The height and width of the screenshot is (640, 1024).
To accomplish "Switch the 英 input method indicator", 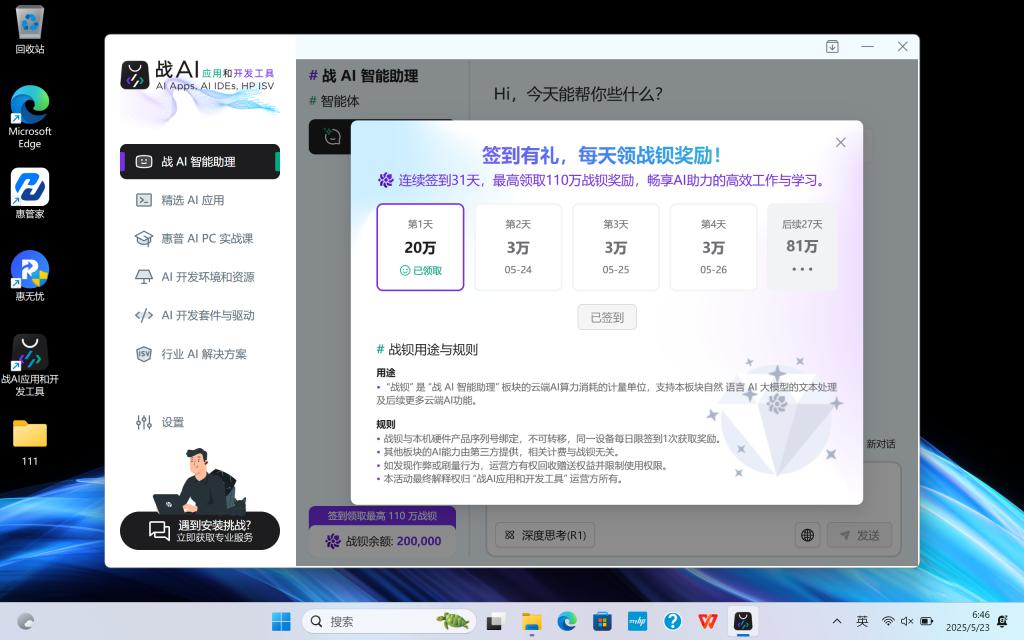I will point(862,621).
